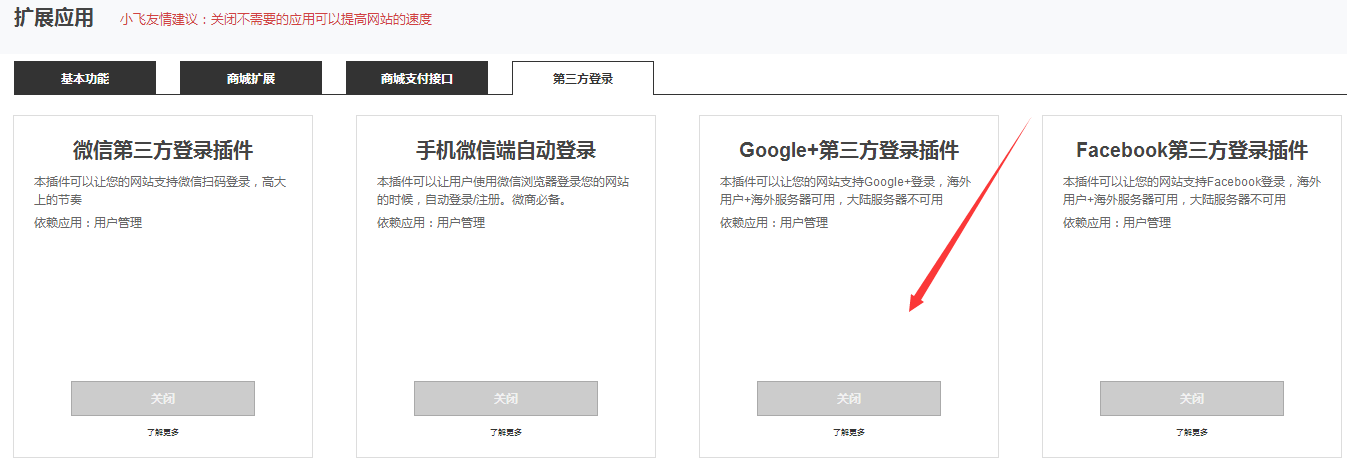The height and width of the screenshot is (459, 1347).
Task: Open 了解更多 link for Facebook plugin
Action: point(1192,432)
